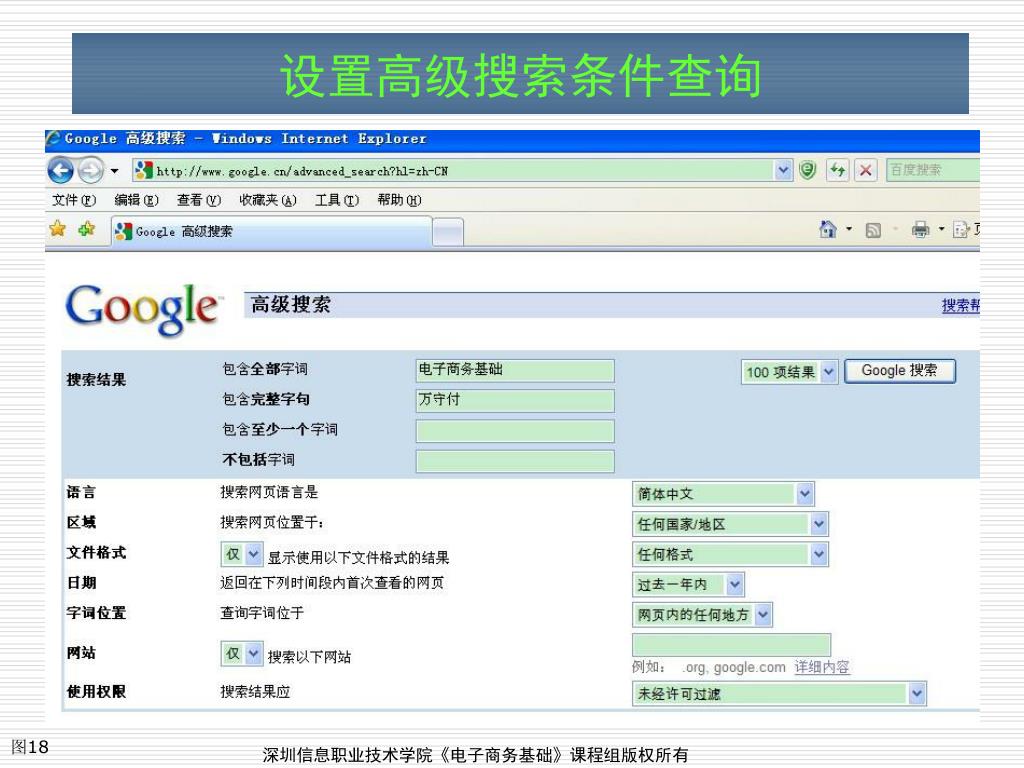
Task: Open the 未经许可过滤 usage rights dropdown
Action: click(779, 694)
